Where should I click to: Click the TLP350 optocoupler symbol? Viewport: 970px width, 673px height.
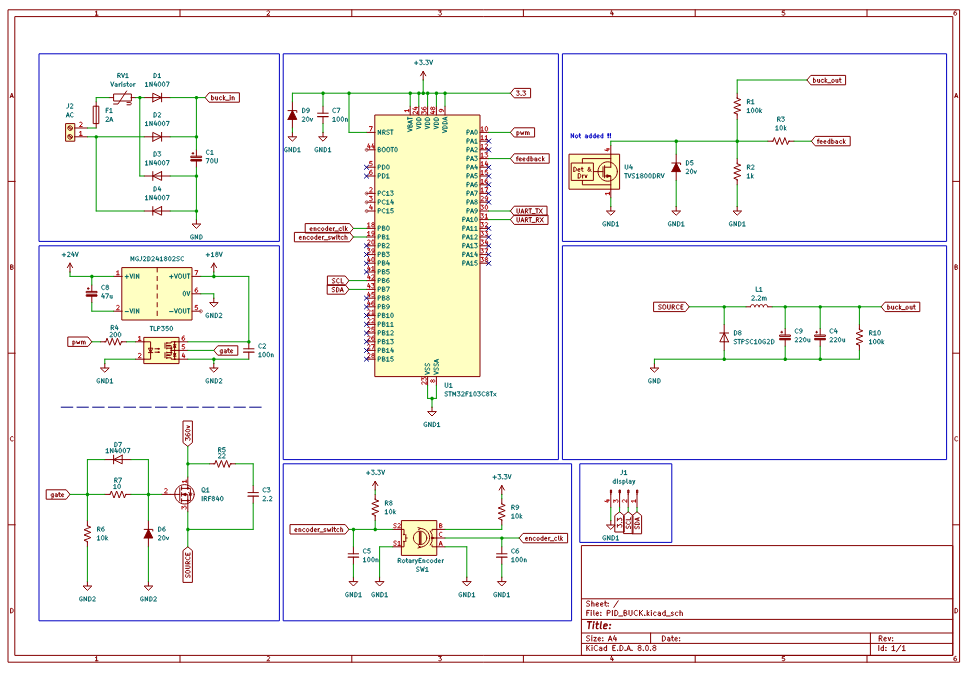point(161,350)
